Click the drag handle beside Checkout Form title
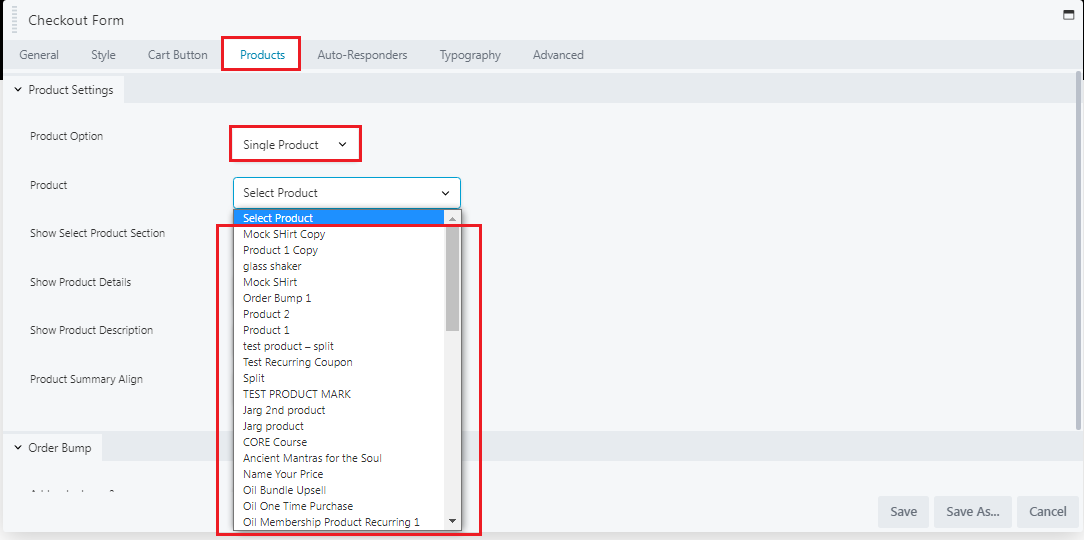1084x540 pixels. click(14, 20)
